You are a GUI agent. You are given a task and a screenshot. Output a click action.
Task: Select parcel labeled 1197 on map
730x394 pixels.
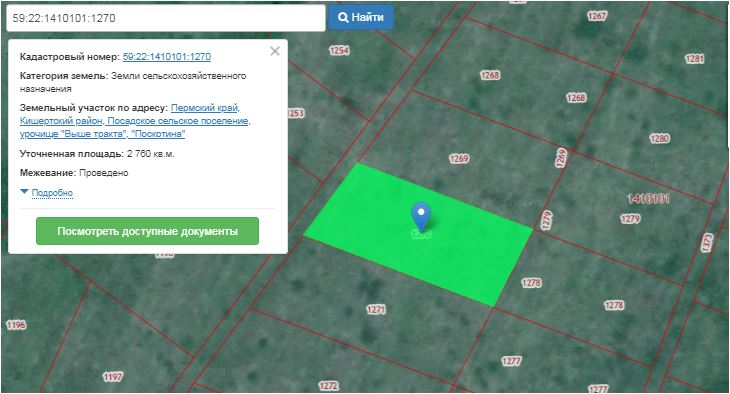click(113, 376)
